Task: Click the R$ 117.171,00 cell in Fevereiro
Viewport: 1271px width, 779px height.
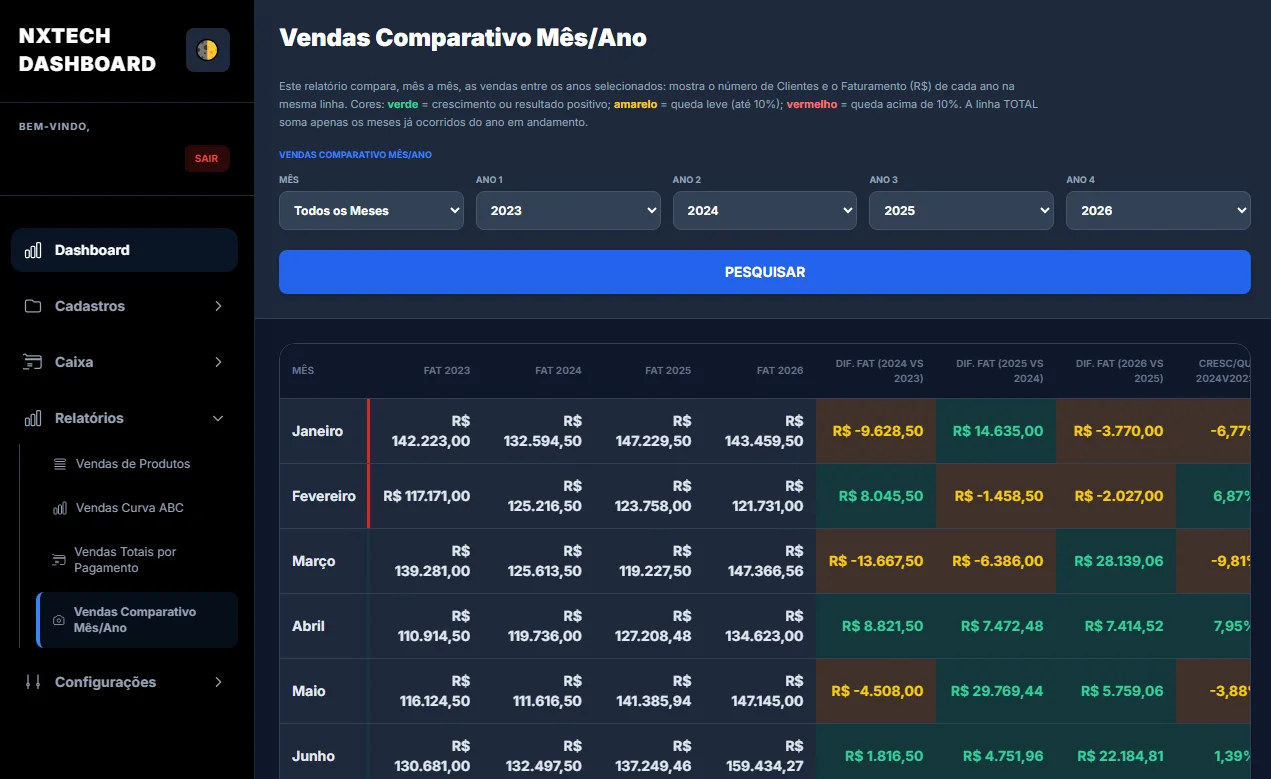Action: 426,496
